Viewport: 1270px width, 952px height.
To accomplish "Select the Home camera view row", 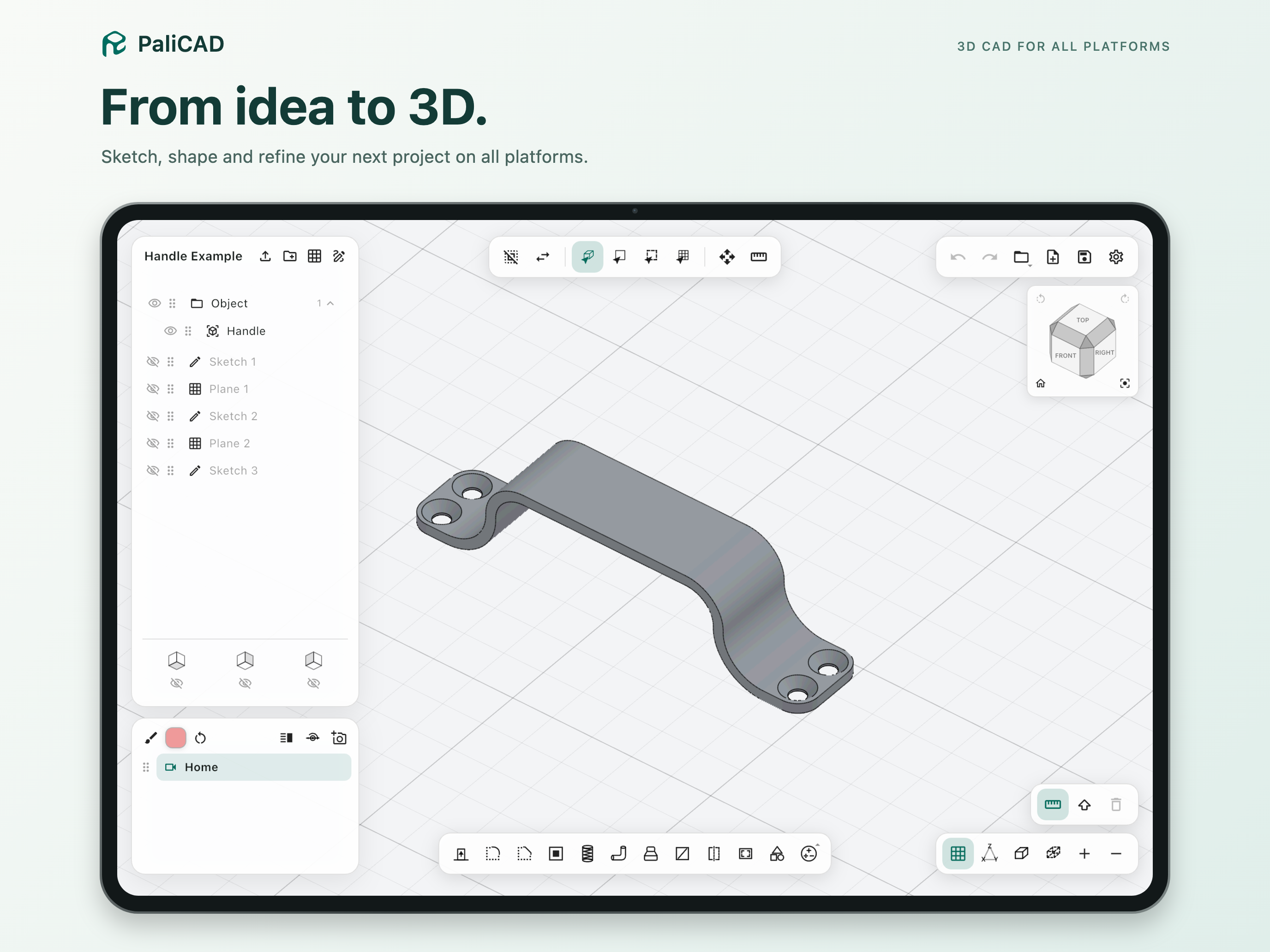I will click(x=253, y=767).
